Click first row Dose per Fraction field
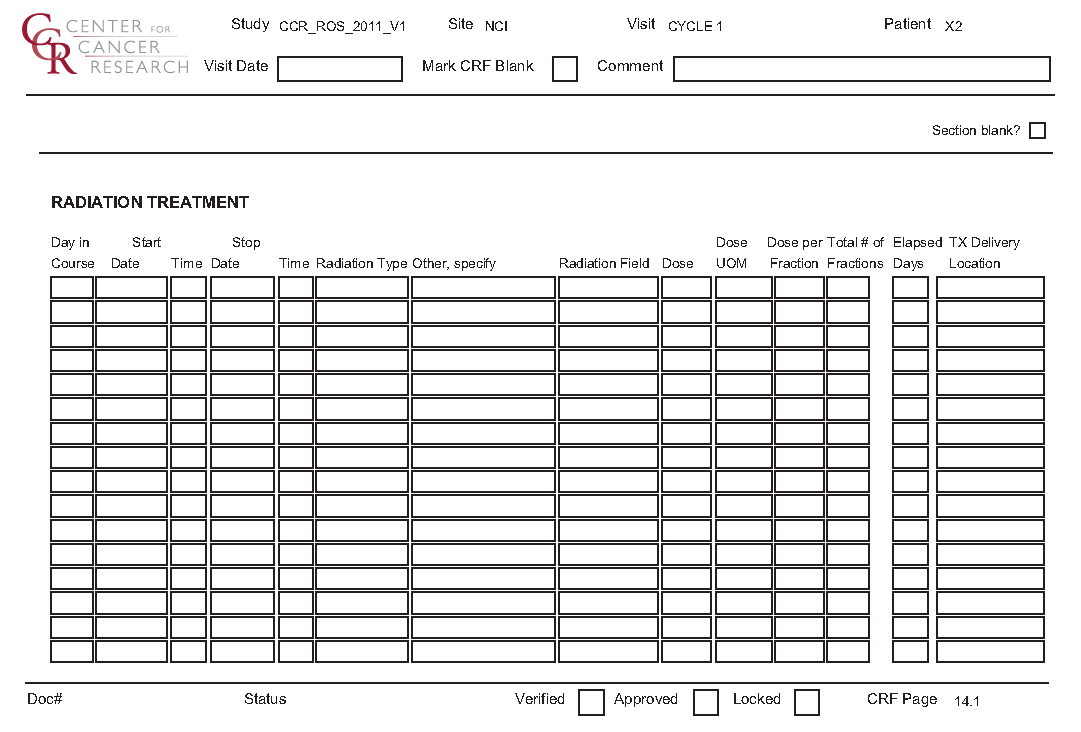 [799, 288]
